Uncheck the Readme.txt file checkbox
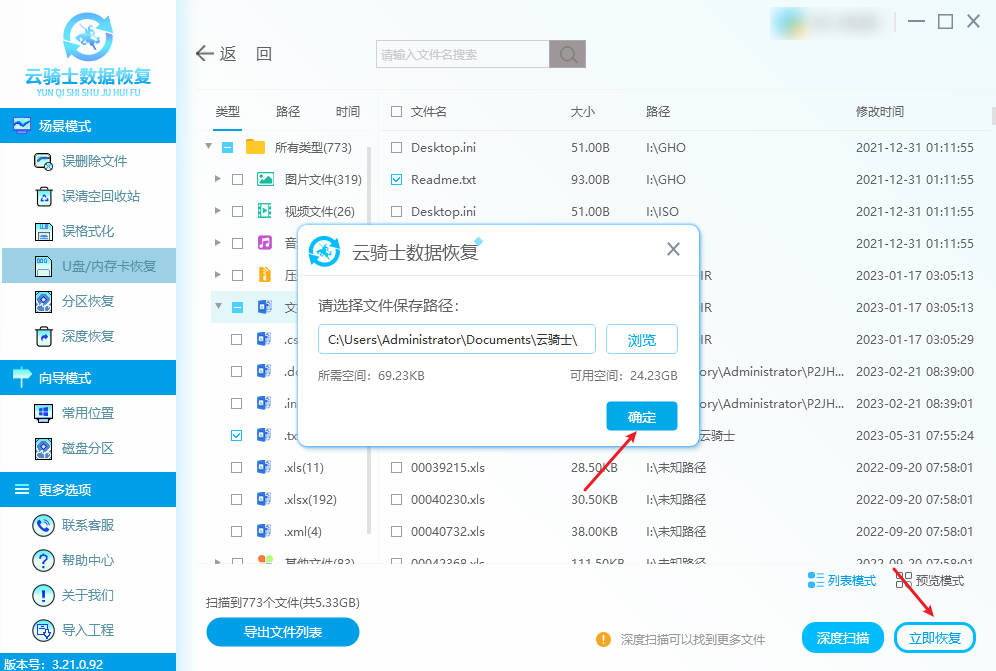The width and height of the screenshot is (996, 671). coord(397,180)
